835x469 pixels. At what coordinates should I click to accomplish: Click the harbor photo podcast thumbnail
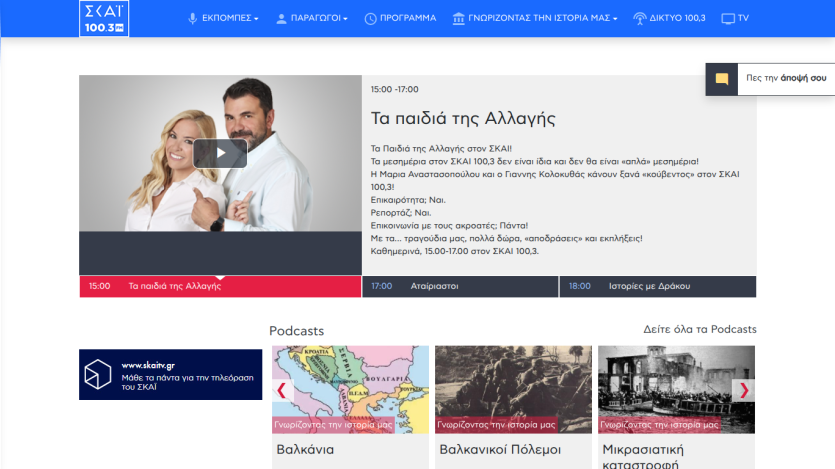coord(676,389)
